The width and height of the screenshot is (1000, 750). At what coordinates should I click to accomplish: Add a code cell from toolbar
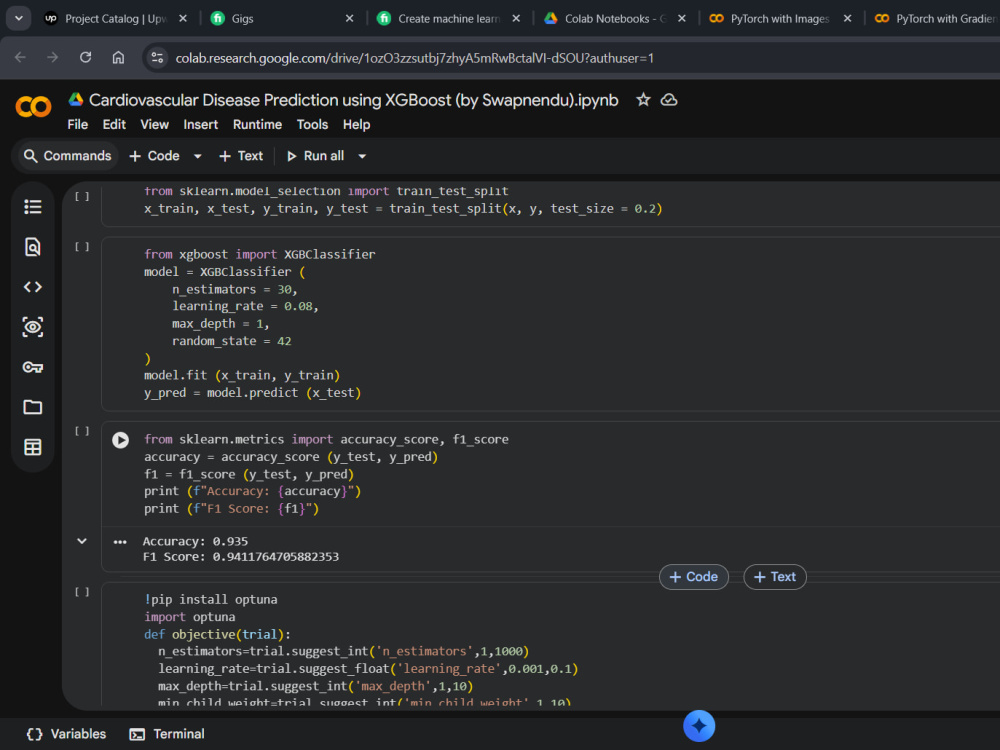click(x=154, y=156)
